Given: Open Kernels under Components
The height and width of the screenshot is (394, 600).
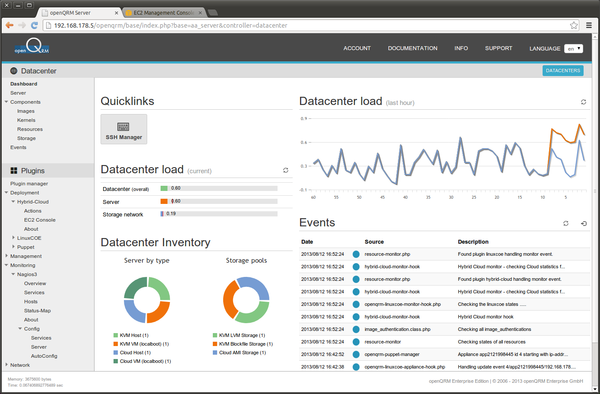Looking at the screenshot, I should (x=26, y=120).
